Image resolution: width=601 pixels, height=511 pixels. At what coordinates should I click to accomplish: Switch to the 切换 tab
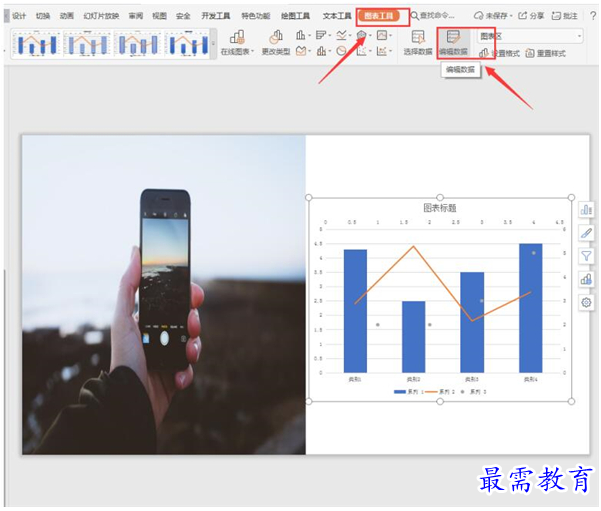43,16
